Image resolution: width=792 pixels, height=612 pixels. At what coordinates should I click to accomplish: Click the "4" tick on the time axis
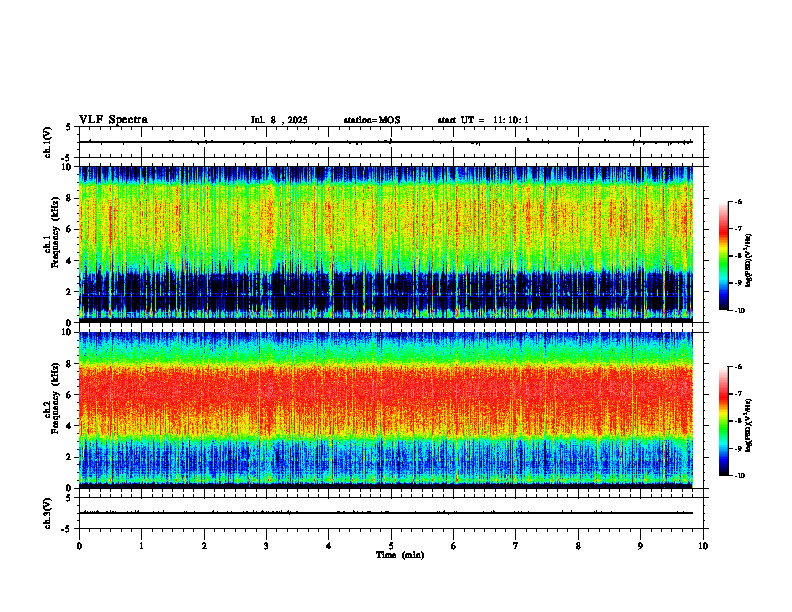tap(329, 546)
